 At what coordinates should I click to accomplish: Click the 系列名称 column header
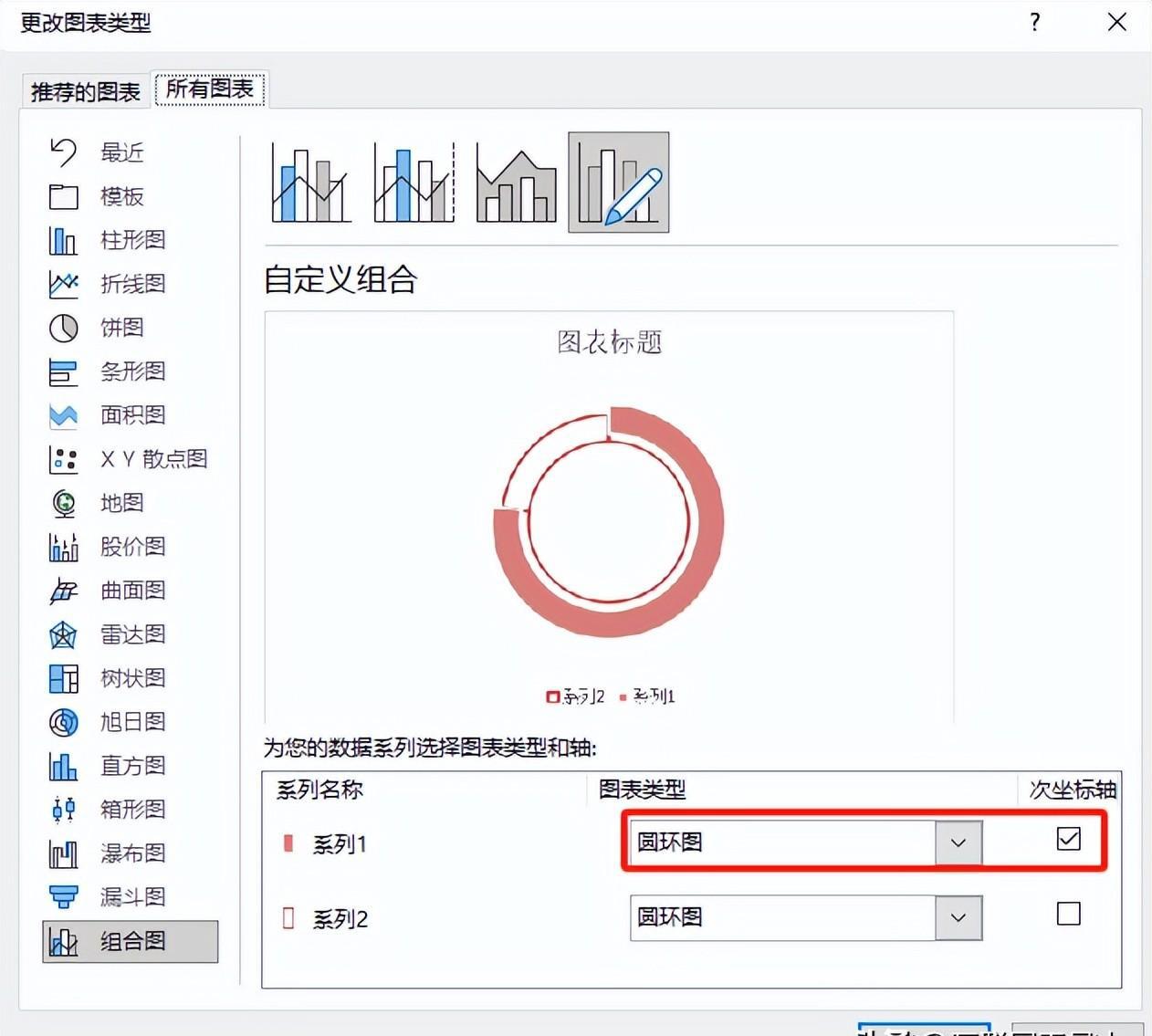pyautogui.click(x=319, y=790)
